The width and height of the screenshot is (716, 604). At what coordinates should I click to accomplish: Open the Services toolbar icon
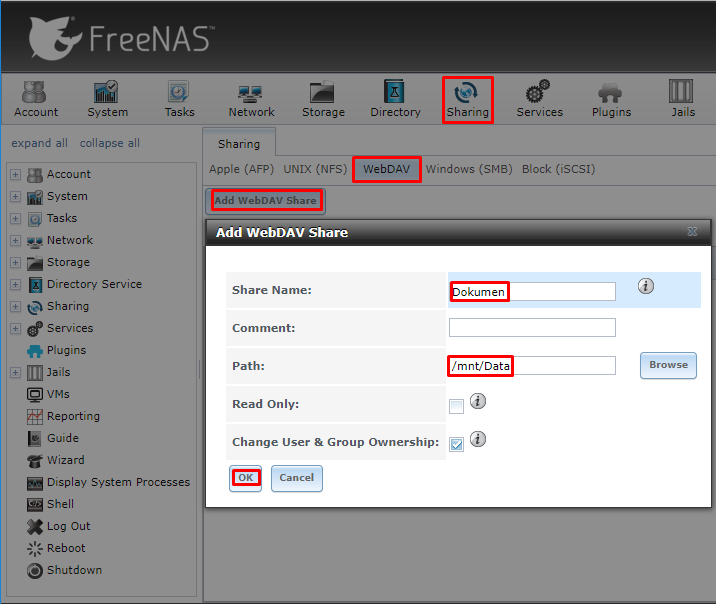click(539, 100)
